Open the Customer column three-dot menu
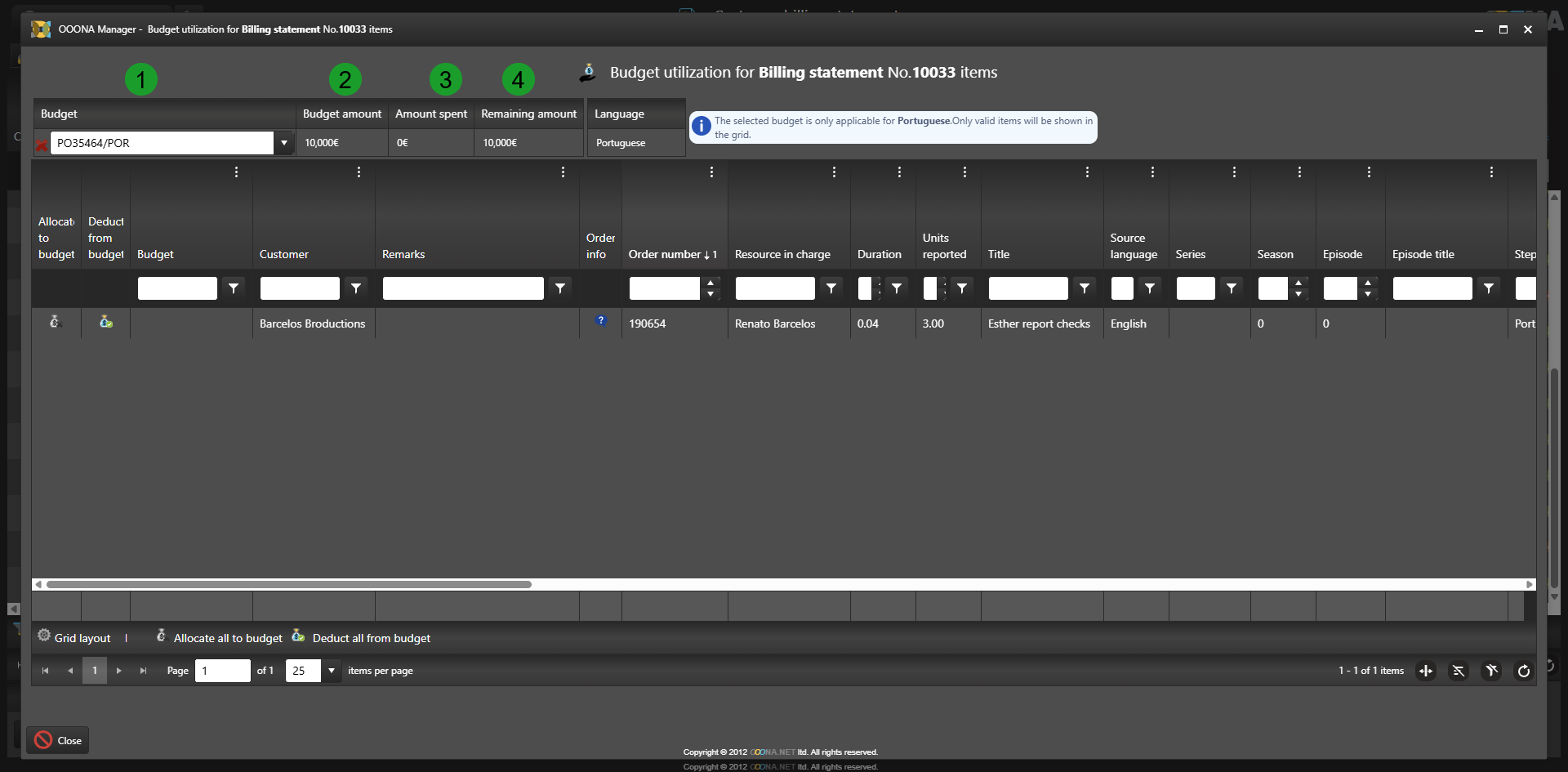Image resolution: width=1568 pixels, height=772 pixels. (359, 172)
